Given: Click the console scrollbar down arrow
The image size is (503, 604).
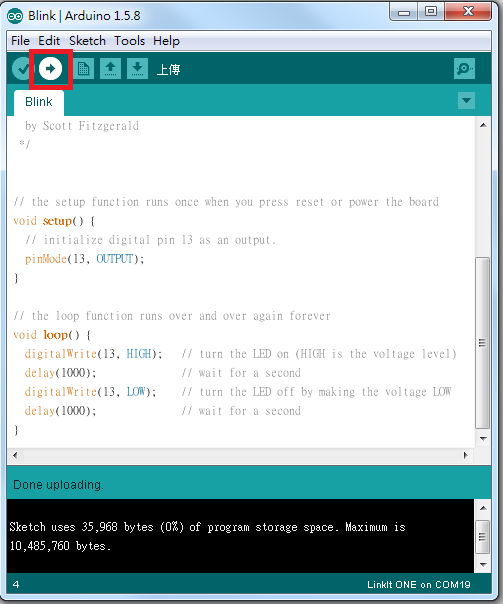Looking at the screenshot, I should [x=483, y=565].
